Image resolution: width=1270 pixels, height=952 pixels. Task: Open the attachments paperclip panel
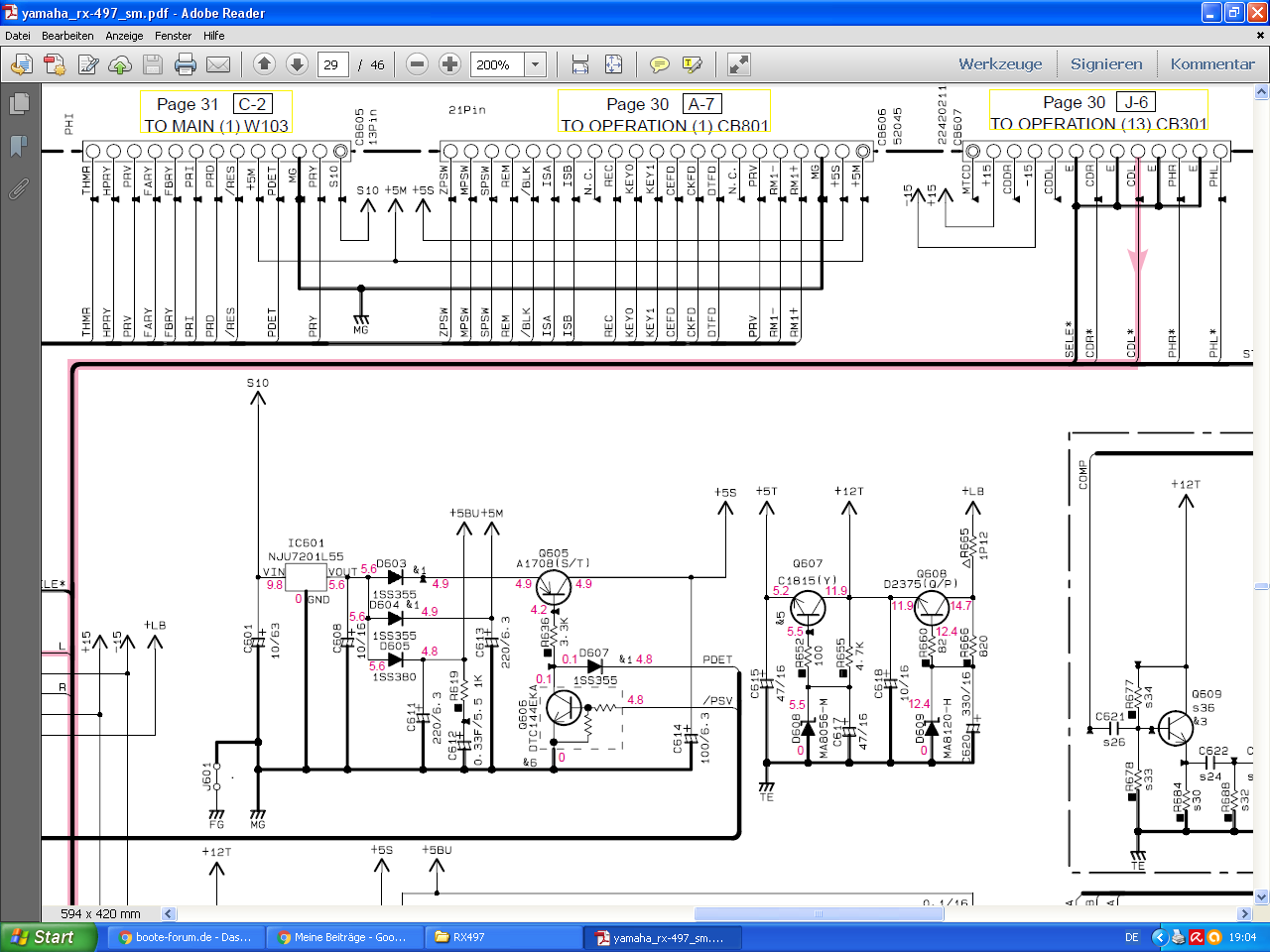click(19, 188)
